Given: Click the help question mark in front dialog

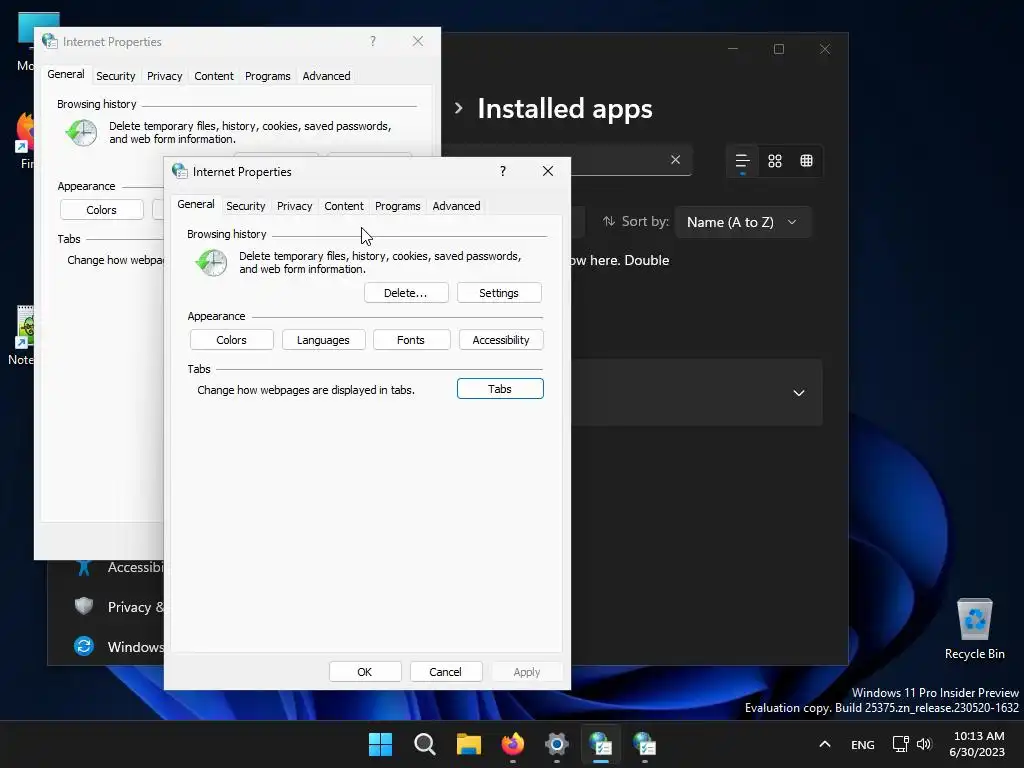Looking at the screenshot, I should [x=502, y=171].
